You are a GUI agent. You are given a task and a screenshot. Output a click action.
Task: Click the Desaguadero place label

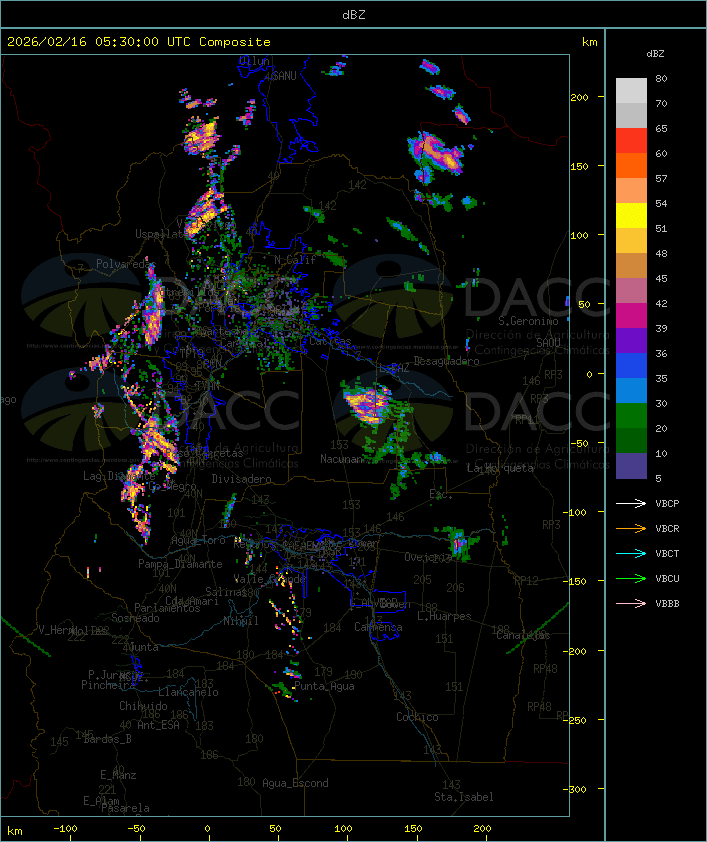(446, 361)
